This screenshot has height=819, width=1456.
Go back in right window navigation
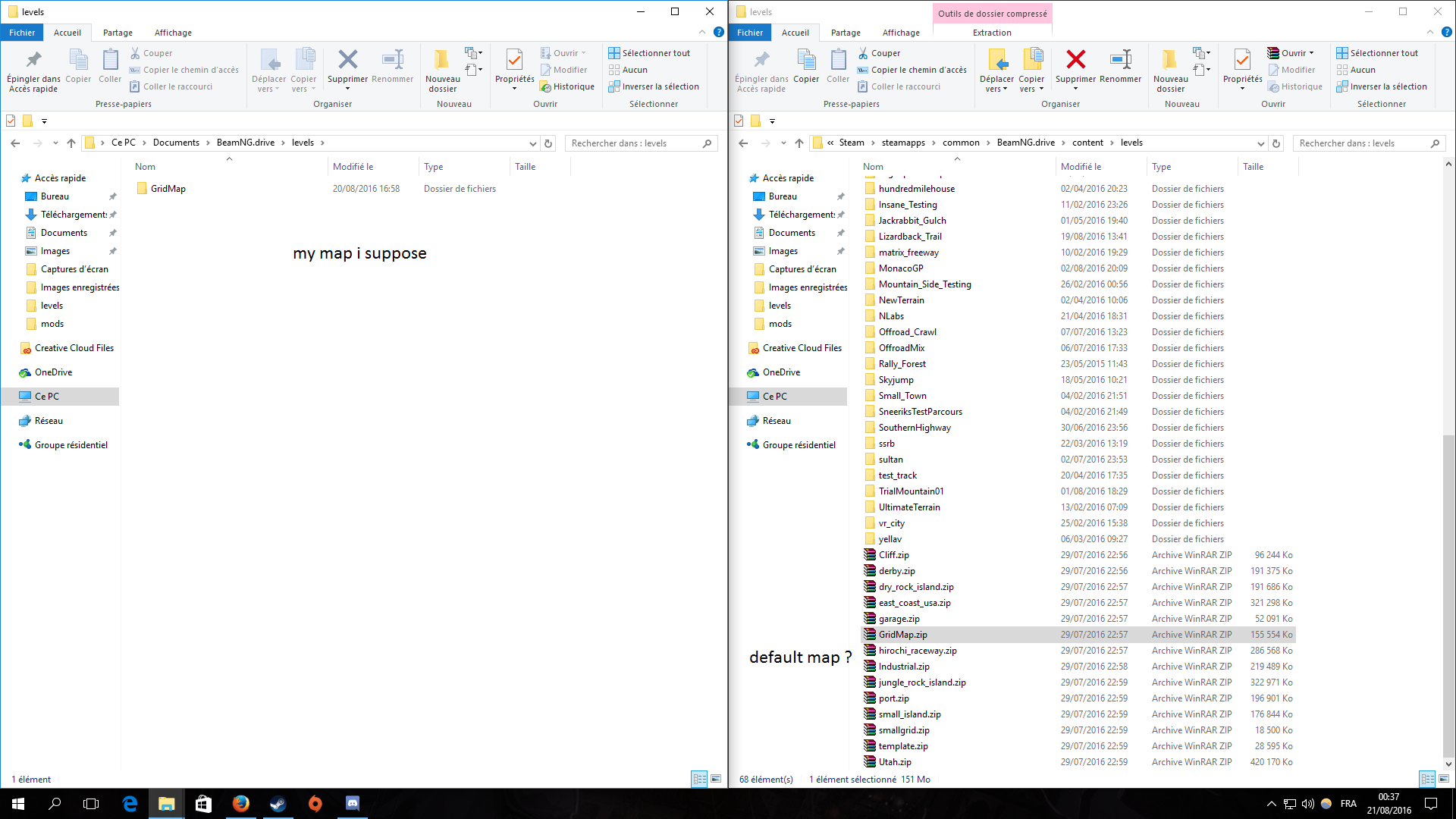(x=743, y=143)
